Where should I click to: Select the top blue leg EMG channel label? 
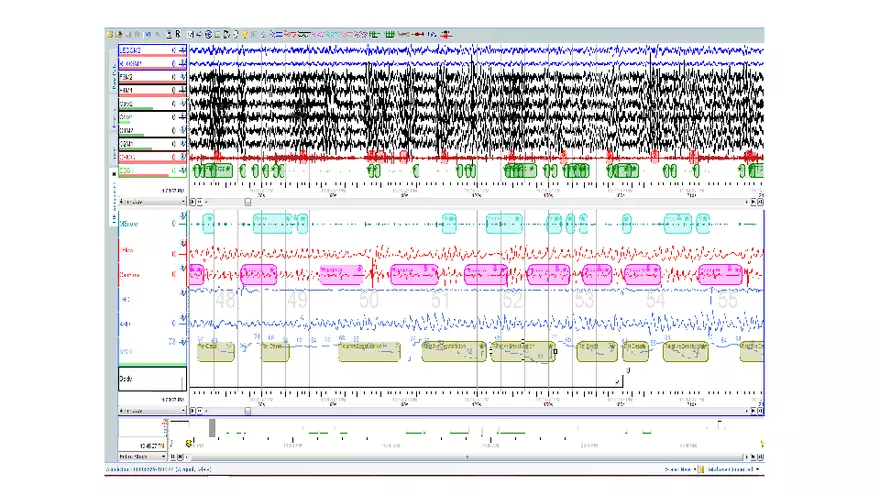click(x=130, y=50)
